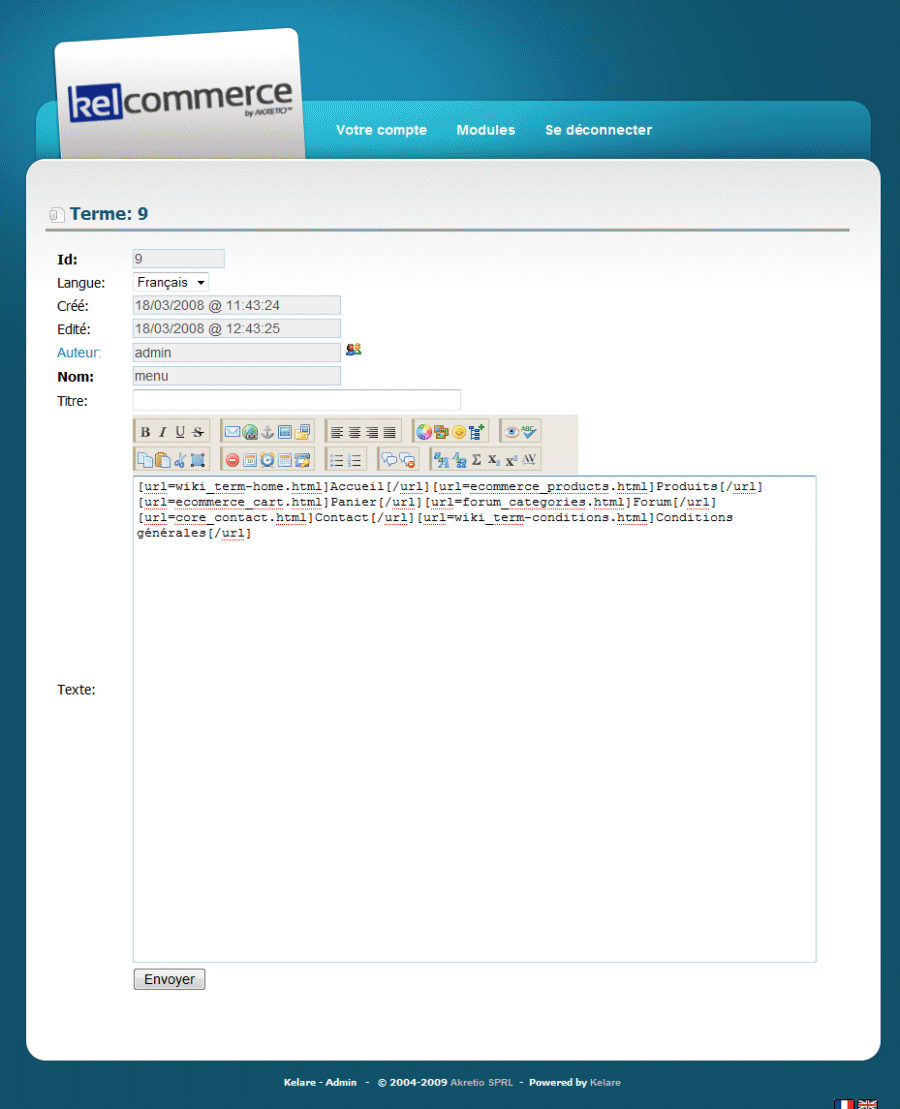900x1109 pixels.
Task: Insert anchor using the anchor icon
Action: [x=267, y=432]
